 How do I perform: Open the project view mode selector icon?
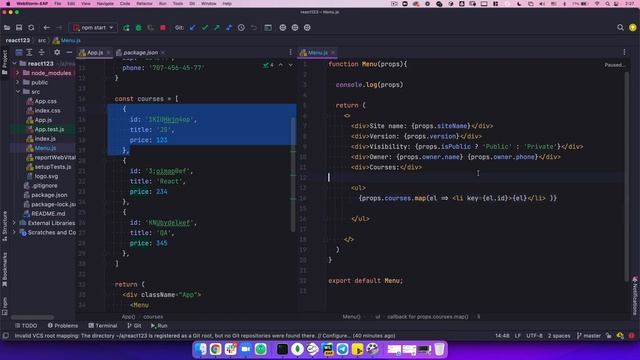point(19,52)
